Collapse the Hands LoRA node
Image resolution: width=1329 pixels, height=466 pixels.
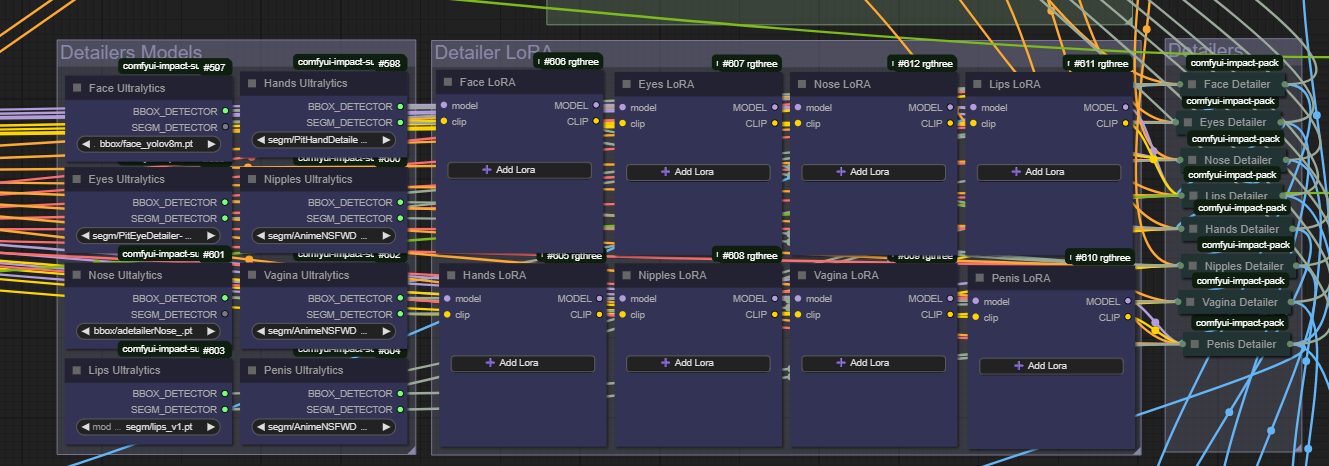451,275
